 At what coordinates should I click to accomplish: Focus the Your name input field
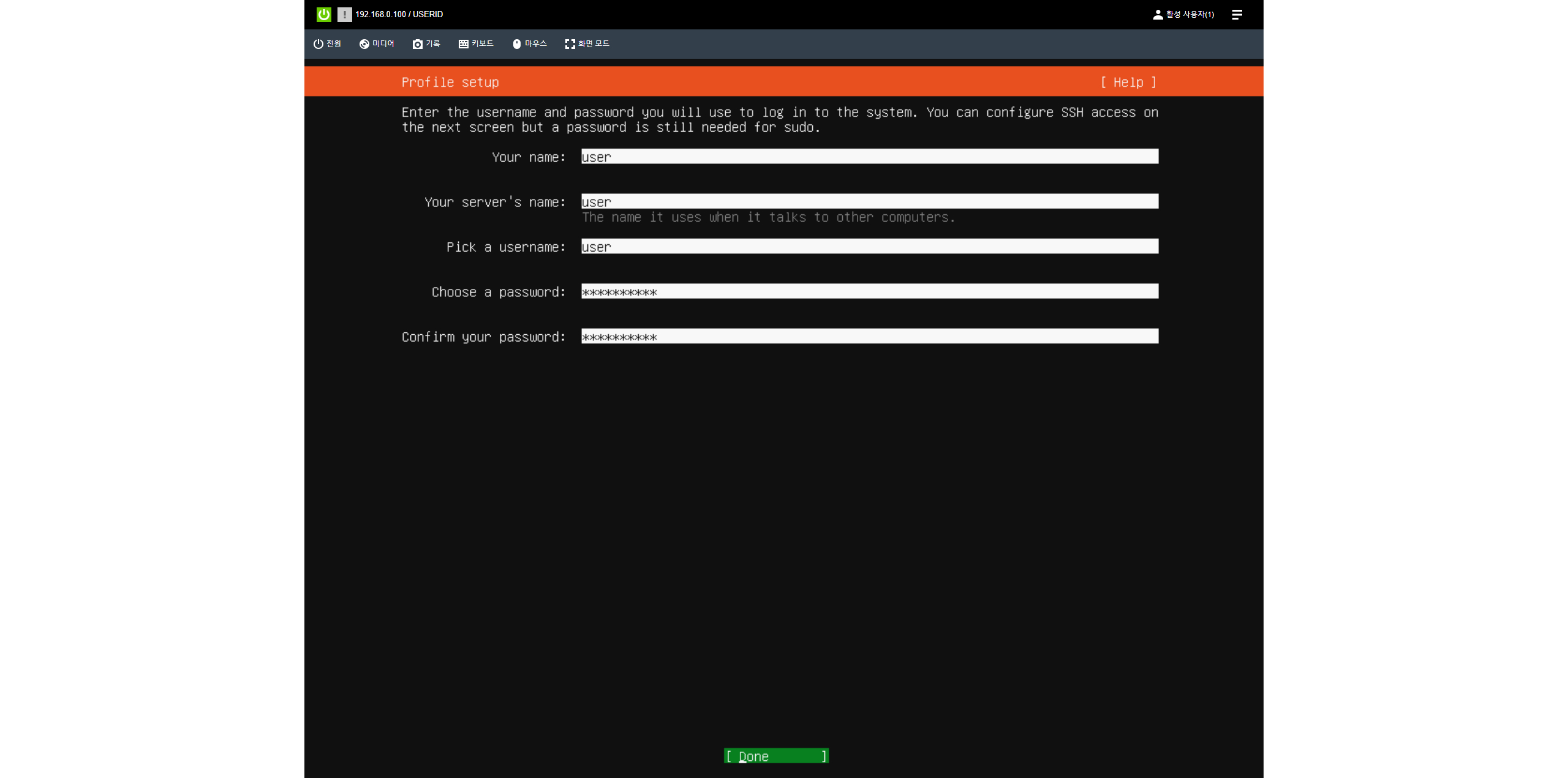click(x=869, y=157)
